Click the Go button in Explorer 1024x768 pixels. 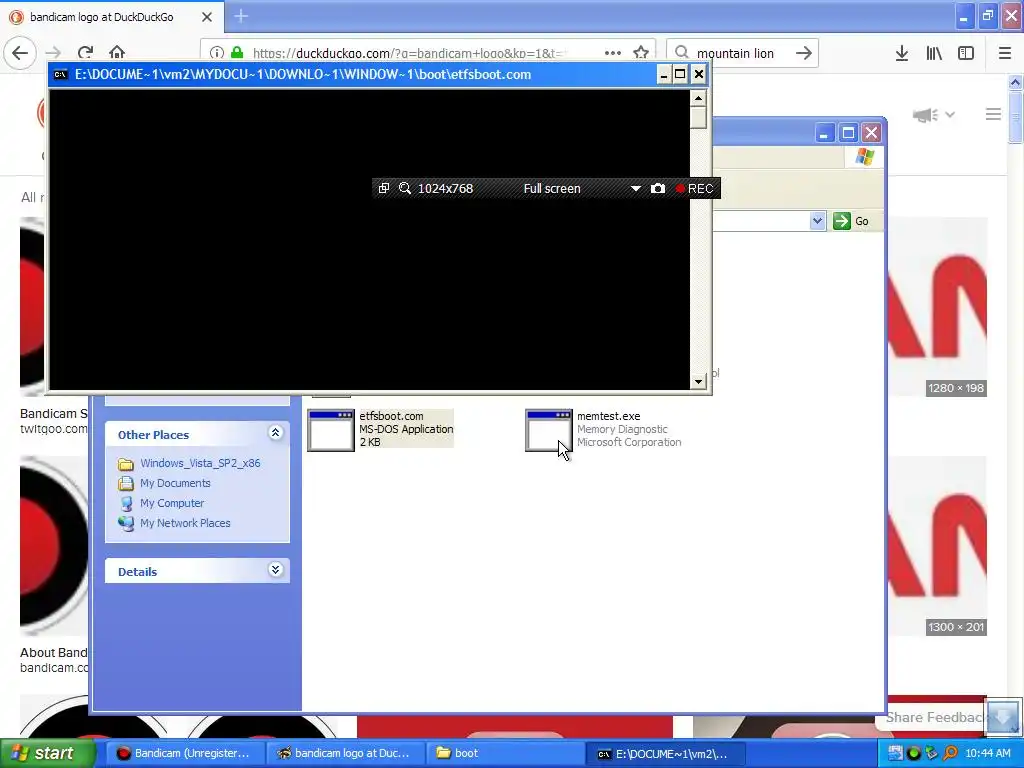[851, 221]
